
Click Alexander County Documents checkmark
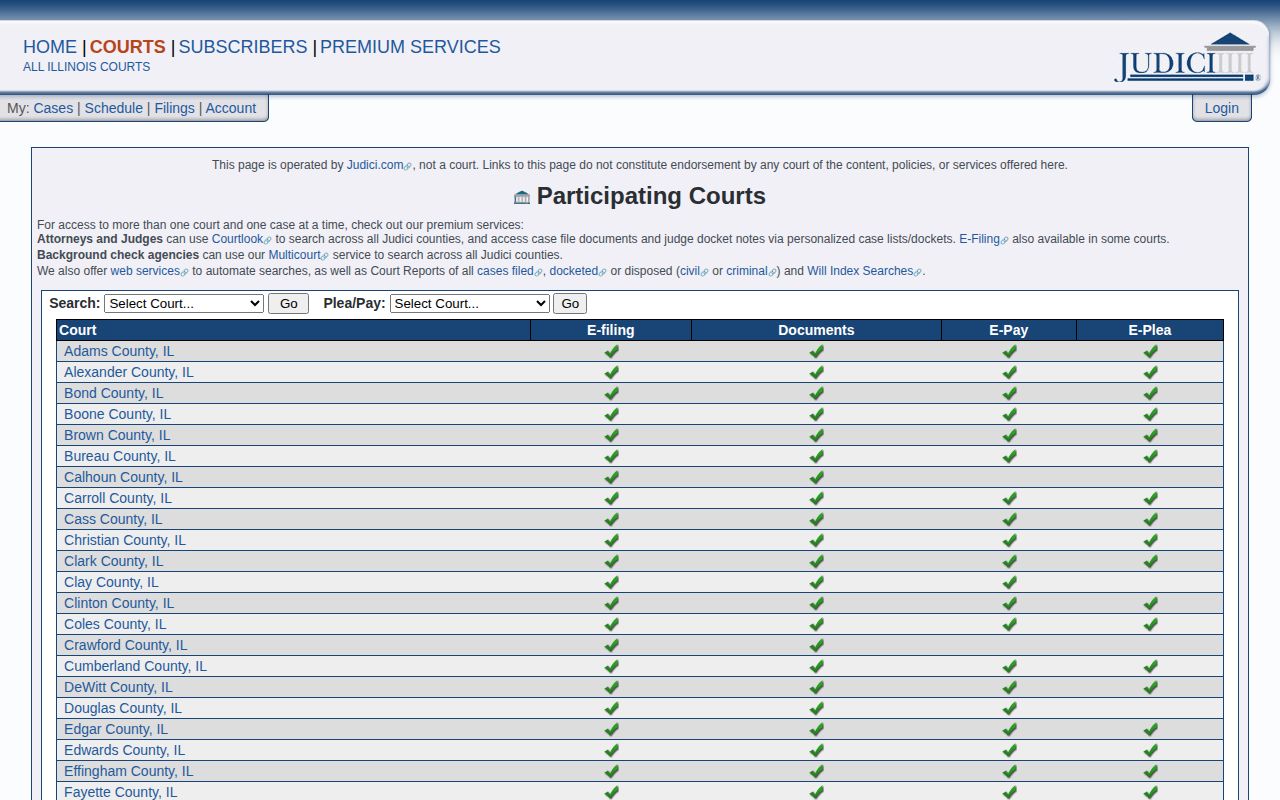816,372
